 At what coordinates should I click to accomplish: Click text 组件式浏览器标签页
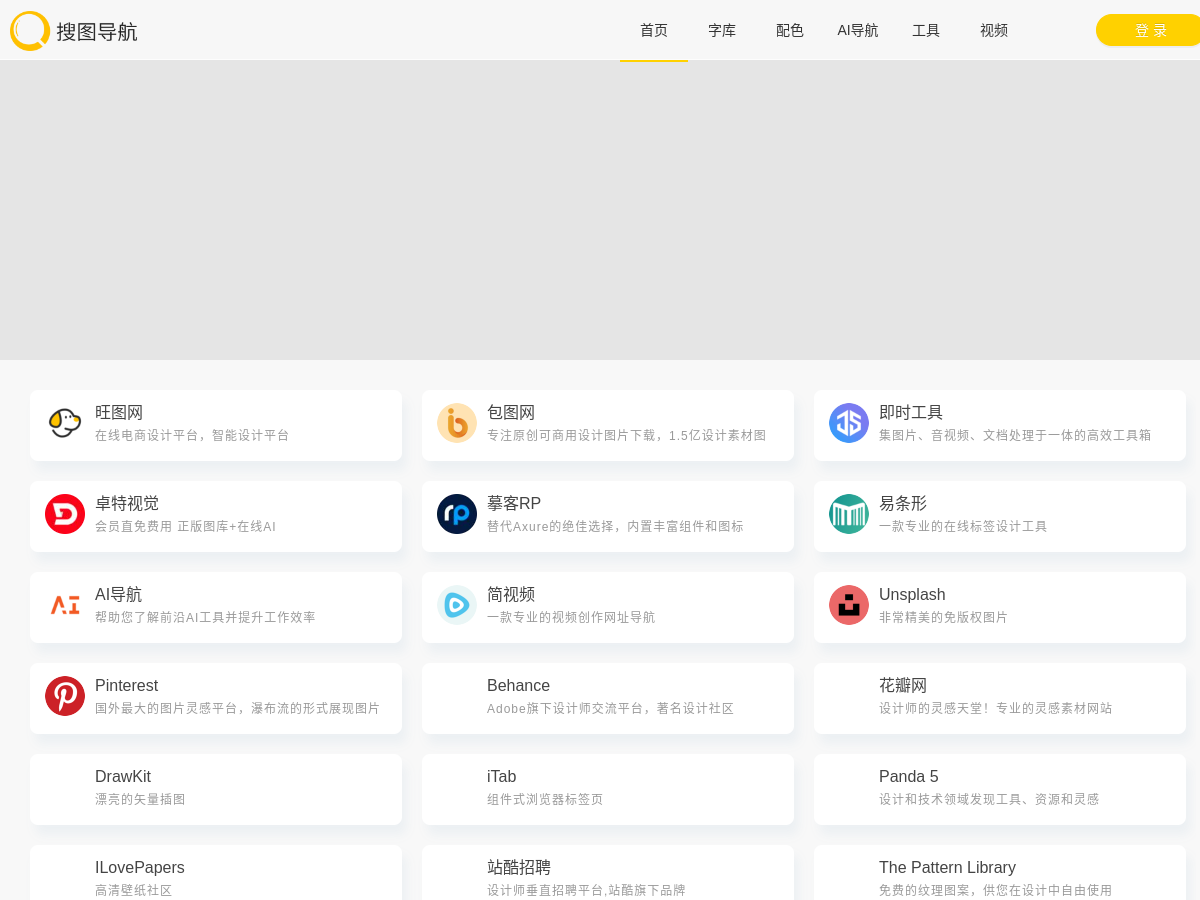[545, 800]
